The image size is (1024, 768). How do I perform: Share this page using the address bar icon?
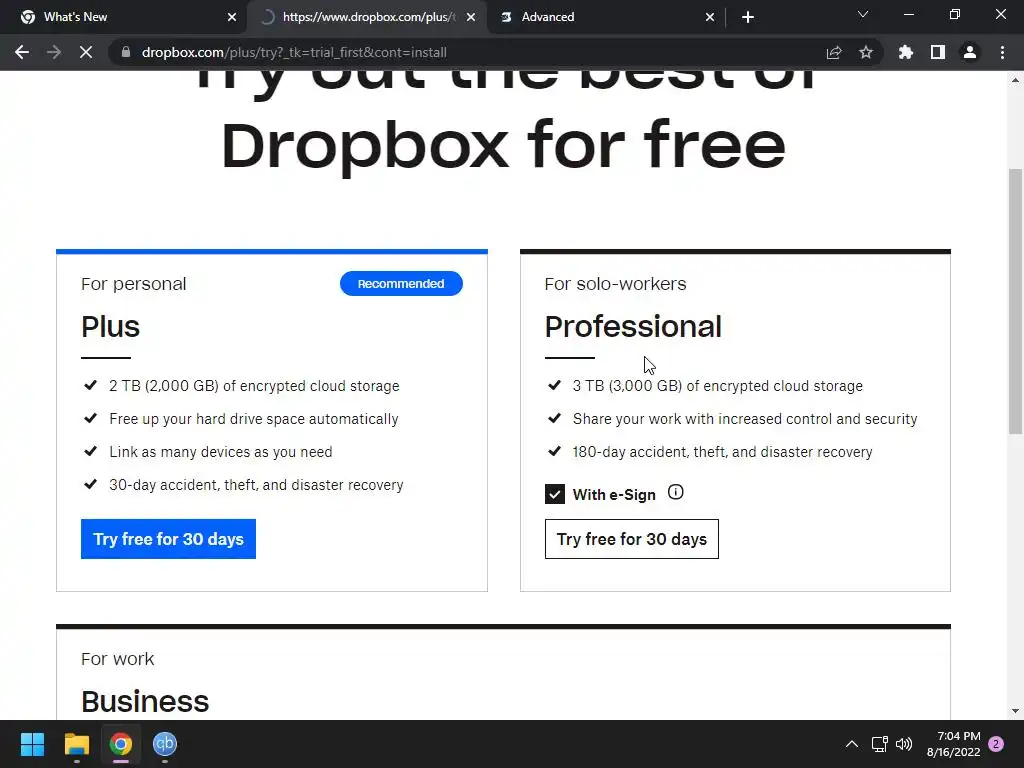point(834,52)
